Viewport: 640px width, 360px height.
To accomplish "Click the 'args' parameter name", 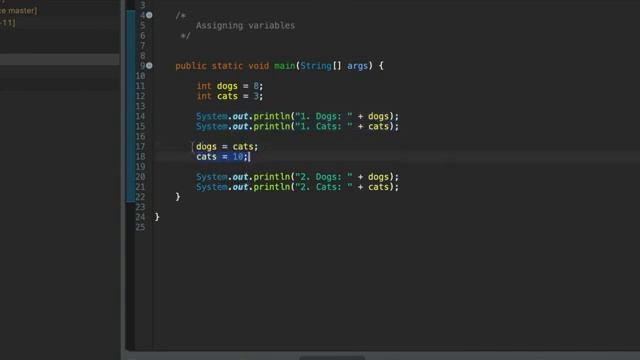I will [x=358, y=66].
